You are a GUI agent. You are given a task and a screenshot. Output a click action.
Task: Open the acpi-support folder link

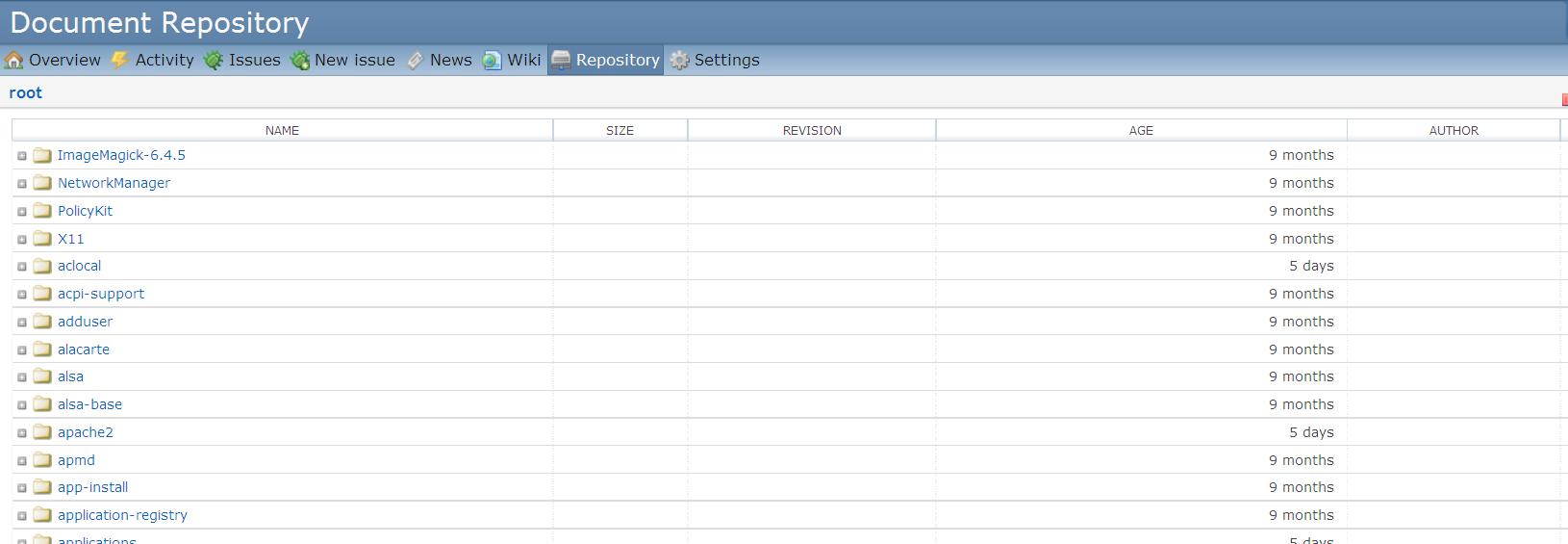coord(101,294)
